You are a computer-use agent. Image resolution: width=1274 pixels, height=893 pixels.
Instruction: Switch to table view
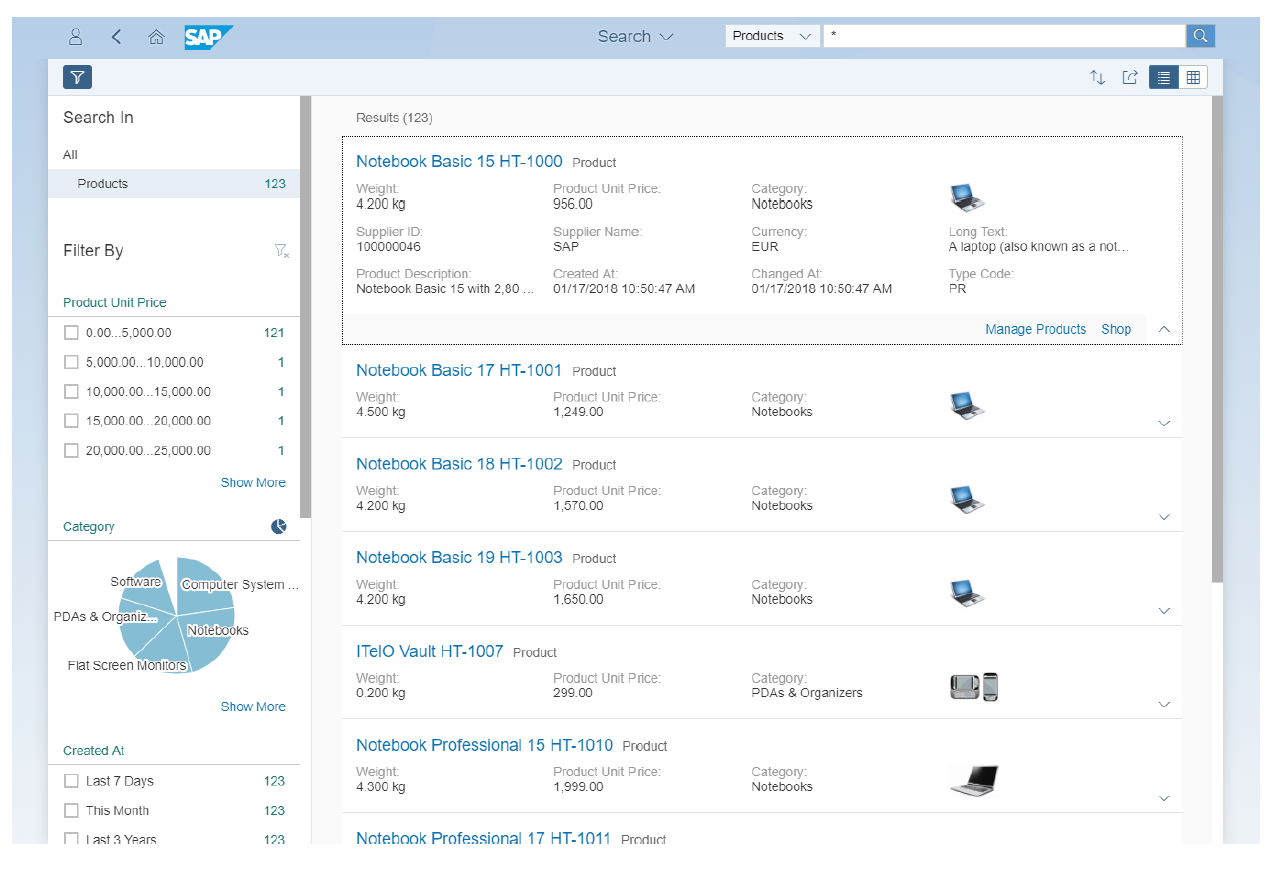(x=1193, y=77)
